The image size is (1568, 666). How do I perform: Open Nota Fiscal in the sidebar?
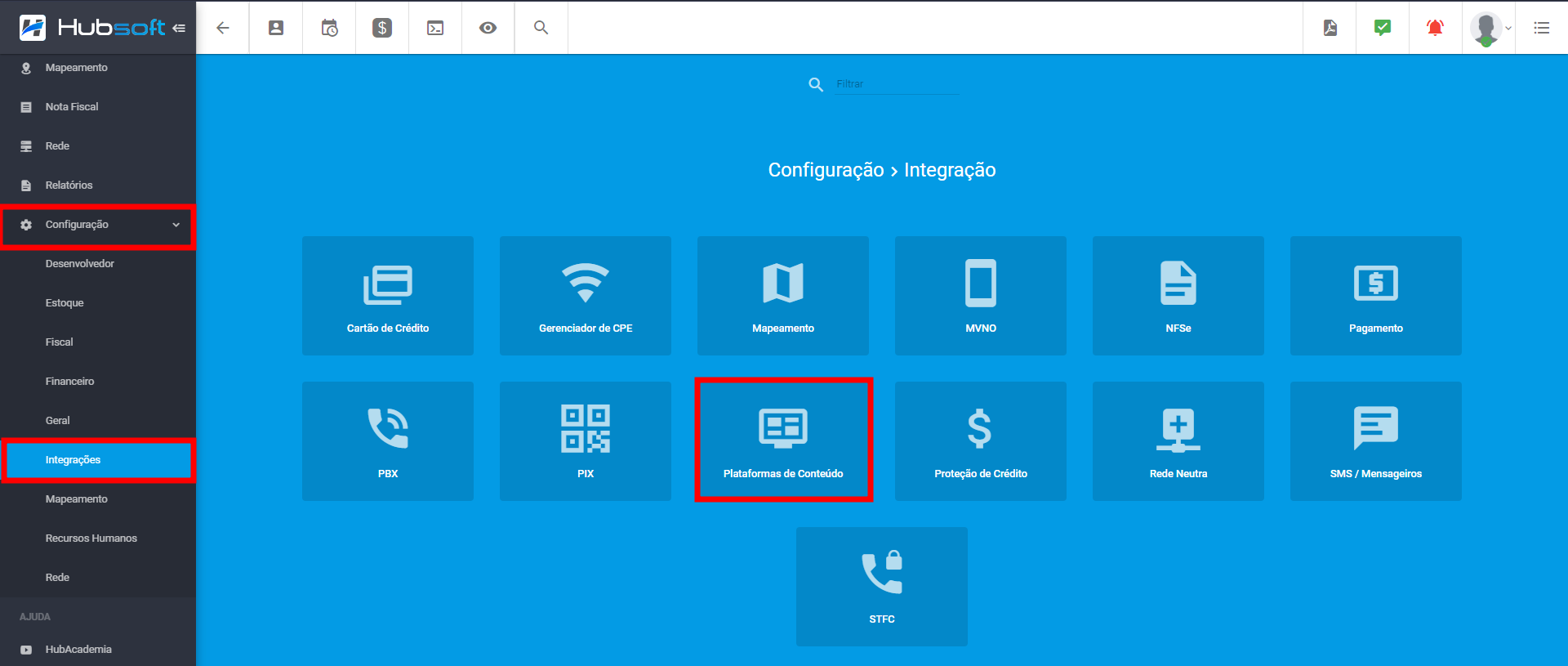point(98,107)
